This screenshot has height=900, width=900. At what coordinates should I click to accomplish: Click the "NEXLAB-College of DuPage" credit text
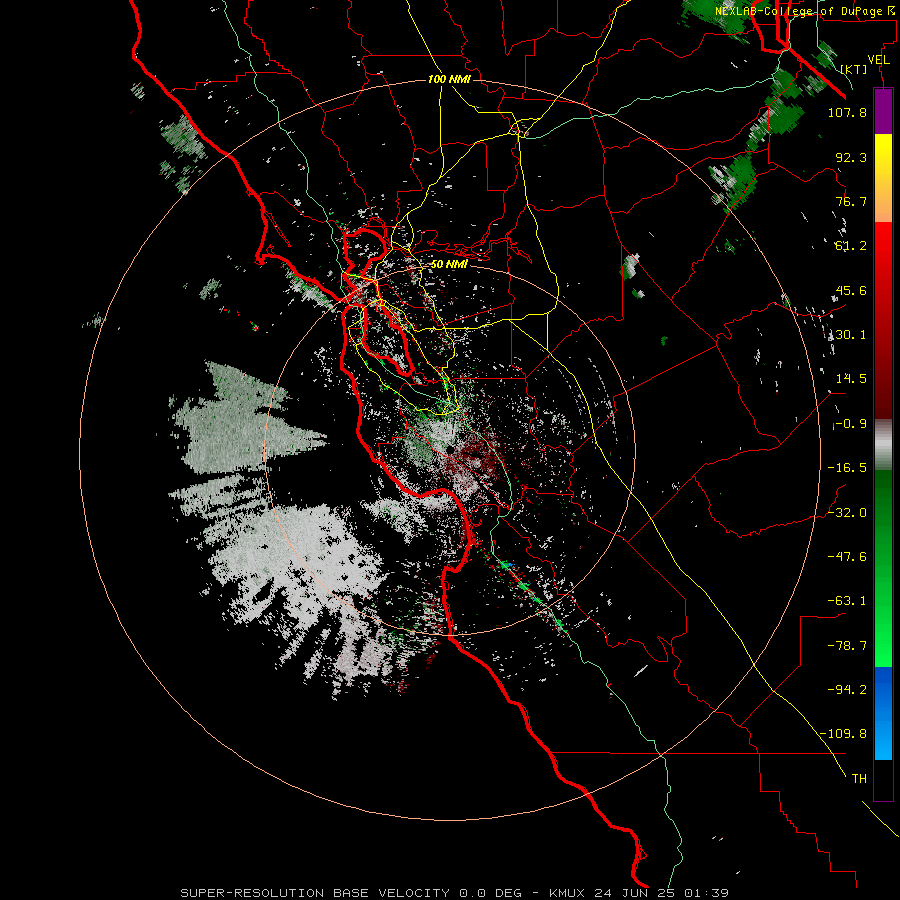click(x=798, y=11)
